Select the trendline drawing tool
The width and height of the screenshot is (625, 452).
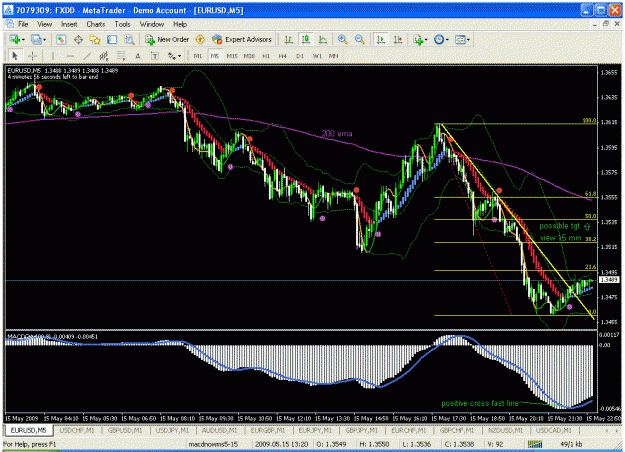tap(87, 56)
